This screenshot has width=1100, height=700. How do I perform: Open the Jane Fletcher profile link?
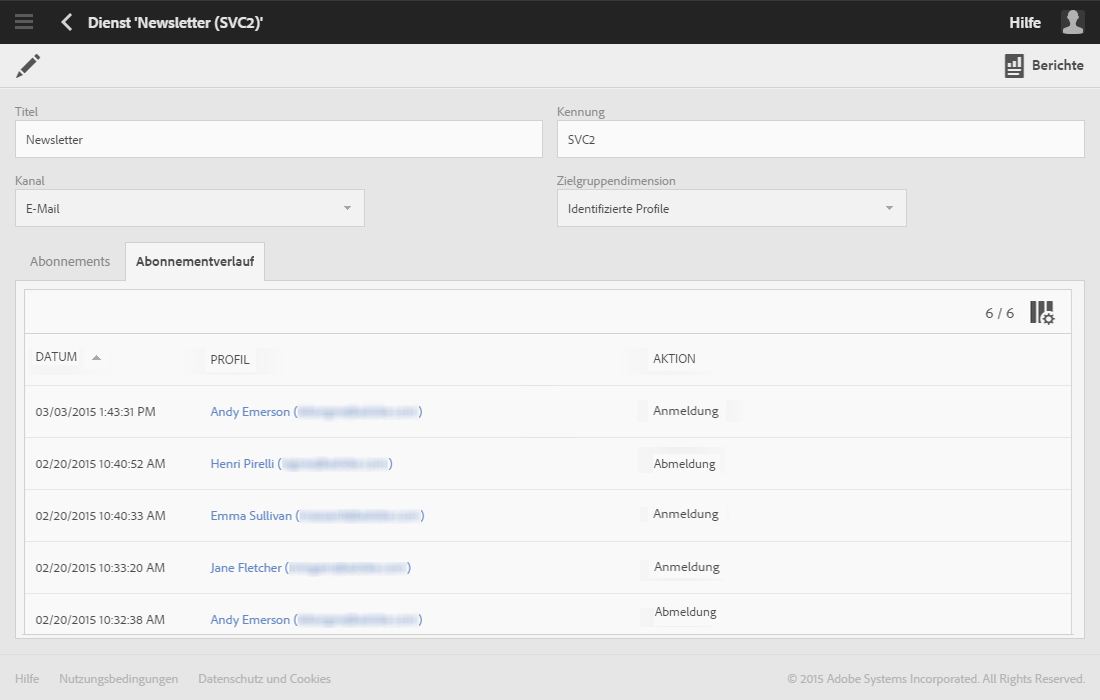click(x=246, y=568)
